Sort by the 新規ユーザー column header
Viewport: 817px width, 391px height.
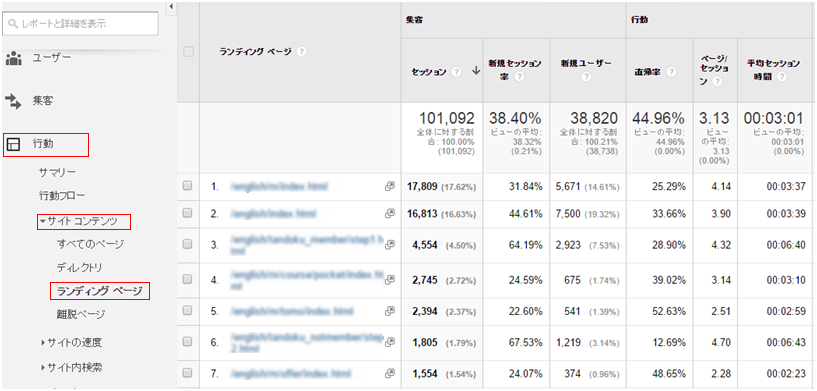click(x=586, y=63)
